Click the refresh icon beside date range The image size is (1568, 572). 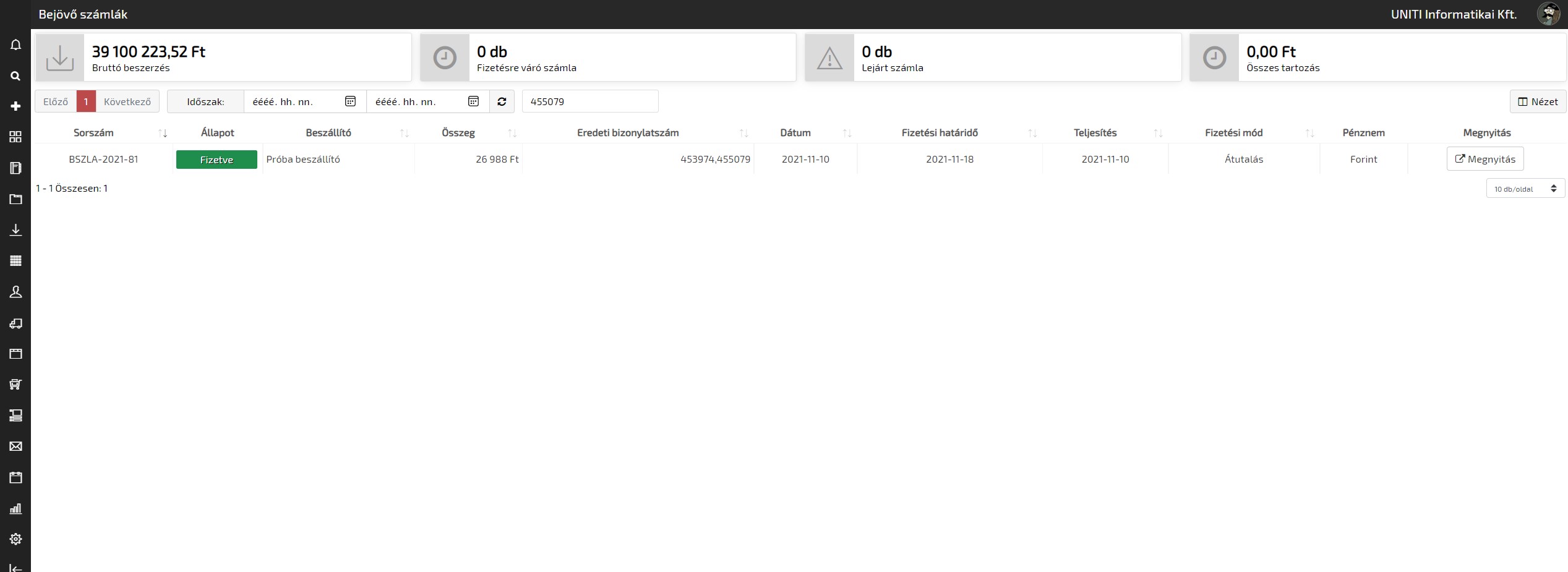502,101
